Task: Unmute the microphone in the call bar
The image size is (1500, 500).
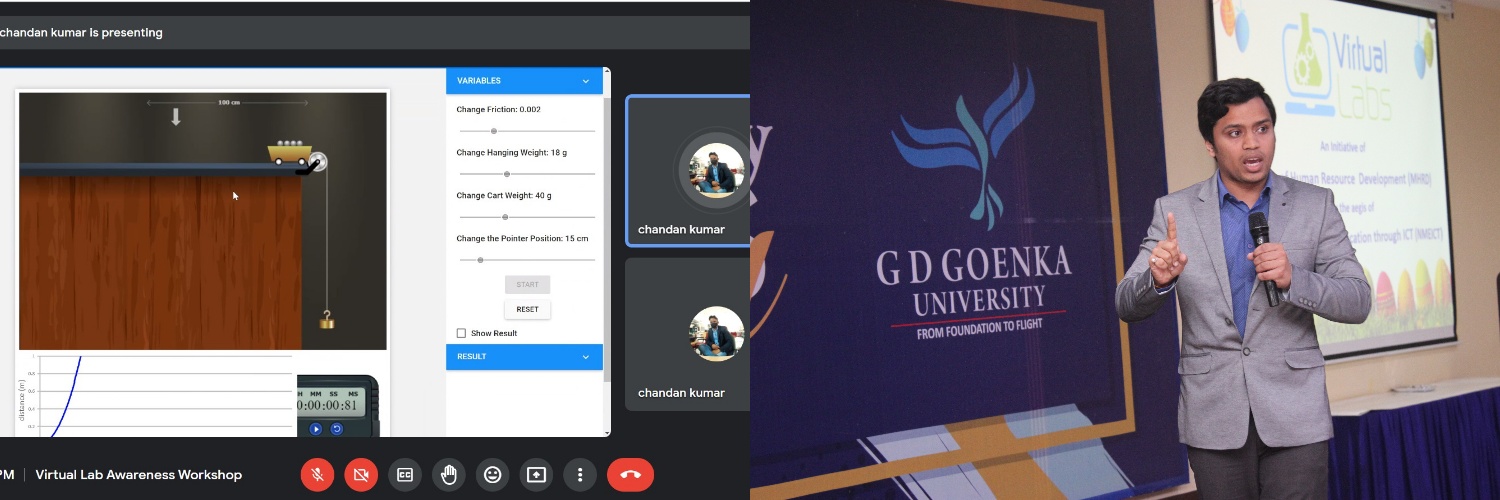Action: 318,475
